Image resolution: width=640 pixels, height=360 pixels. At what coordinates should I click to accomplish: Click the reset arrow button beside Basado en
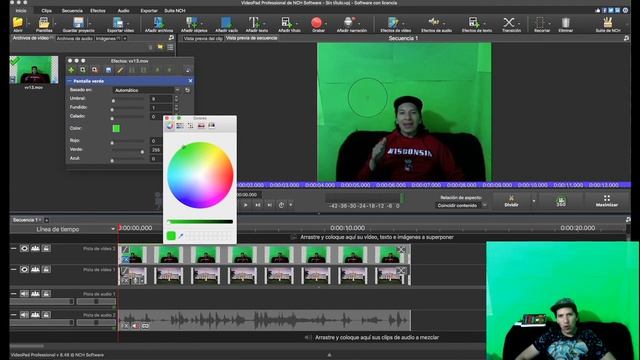[187, 90]
